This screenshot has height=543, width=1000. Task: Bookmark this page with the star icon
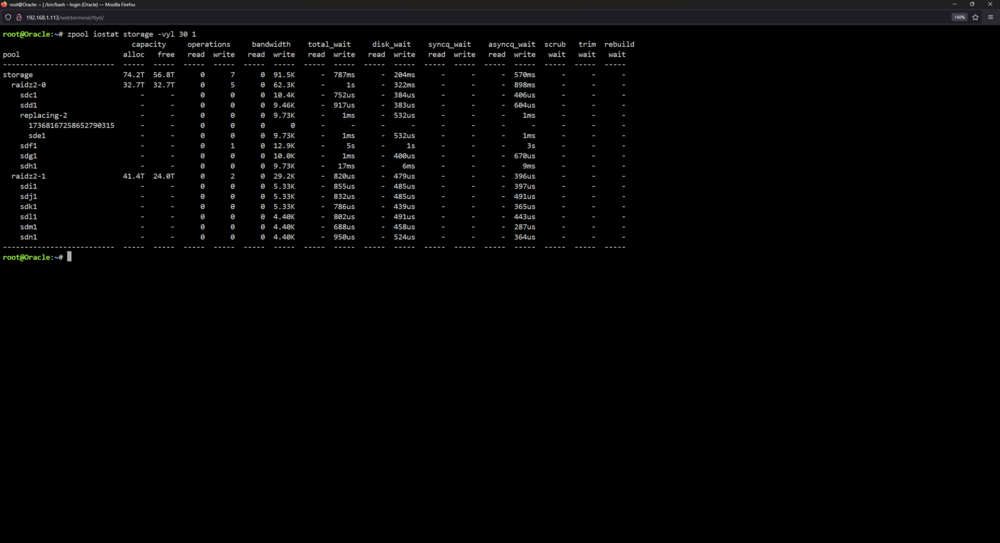coord(975,17)
